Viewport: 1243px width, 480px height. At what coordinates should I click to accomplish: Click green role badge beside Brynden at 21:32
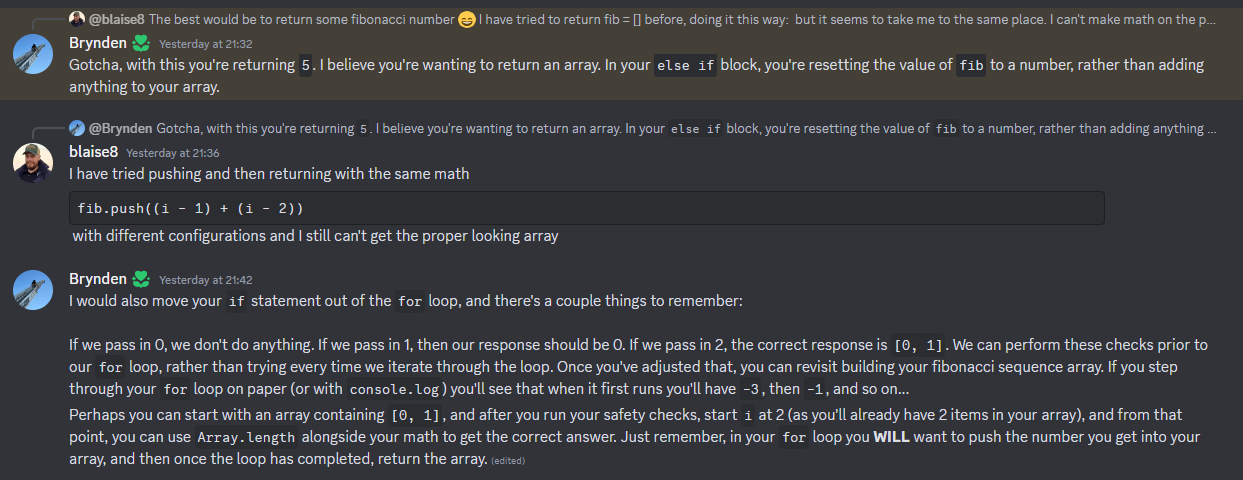tap(141, 43)
